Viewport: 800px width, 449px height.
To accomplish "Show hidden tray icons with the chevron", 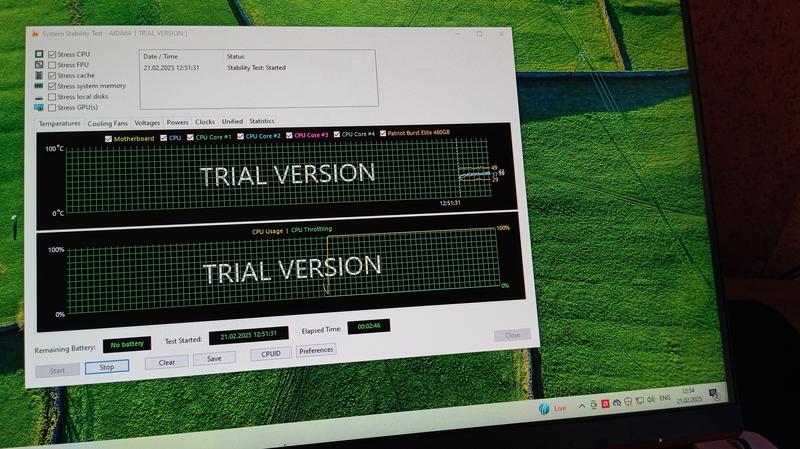I will coord(582,406).
